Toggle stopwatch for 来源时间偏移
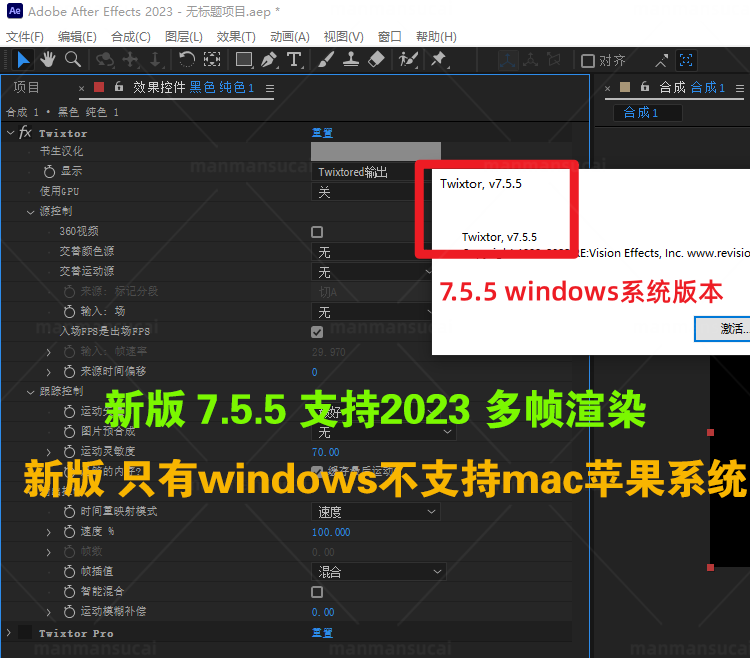This screenshot has width=750, height=658. click(69, 372)
